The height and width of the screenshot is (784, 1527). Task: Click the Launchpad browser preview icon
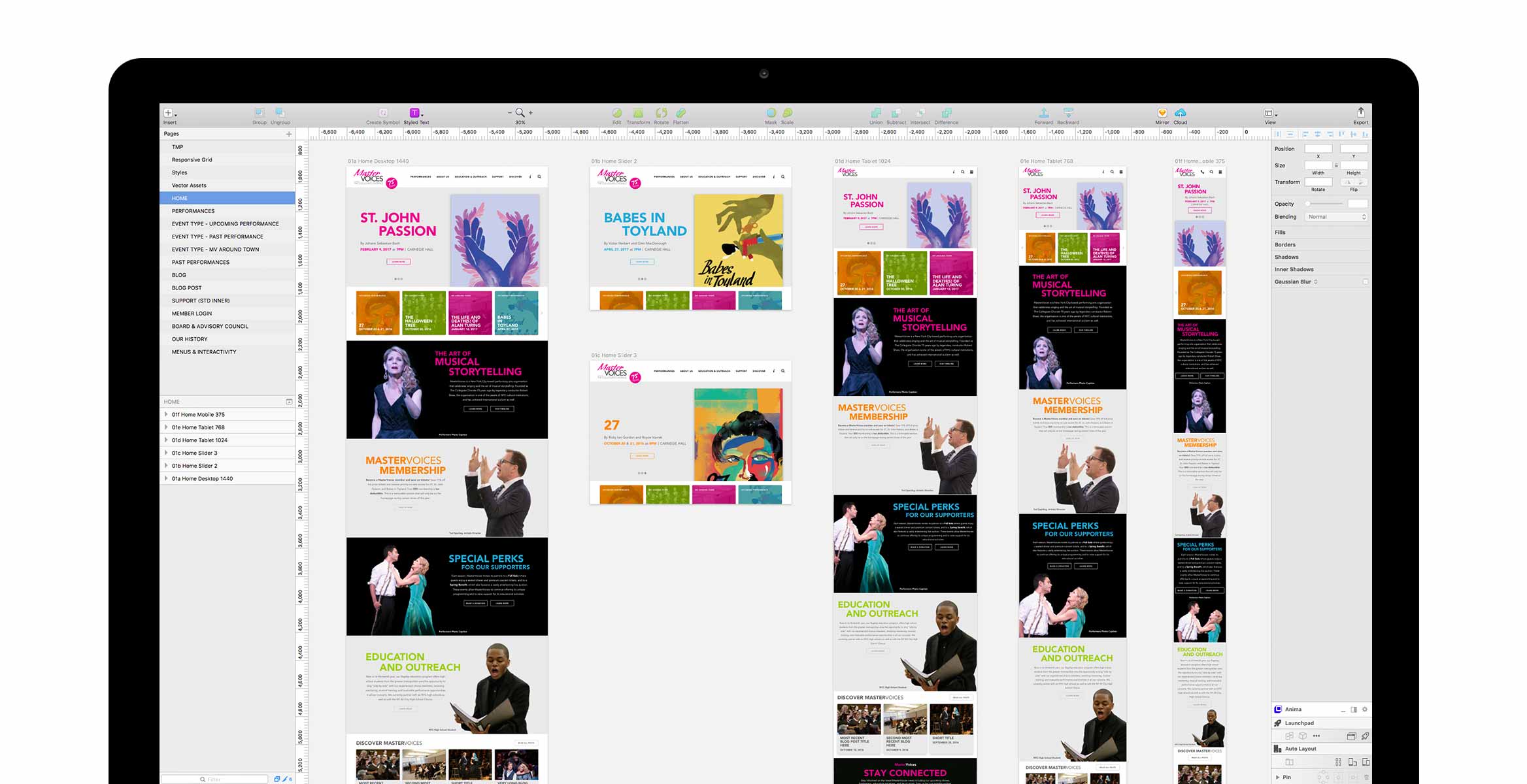1351,736
